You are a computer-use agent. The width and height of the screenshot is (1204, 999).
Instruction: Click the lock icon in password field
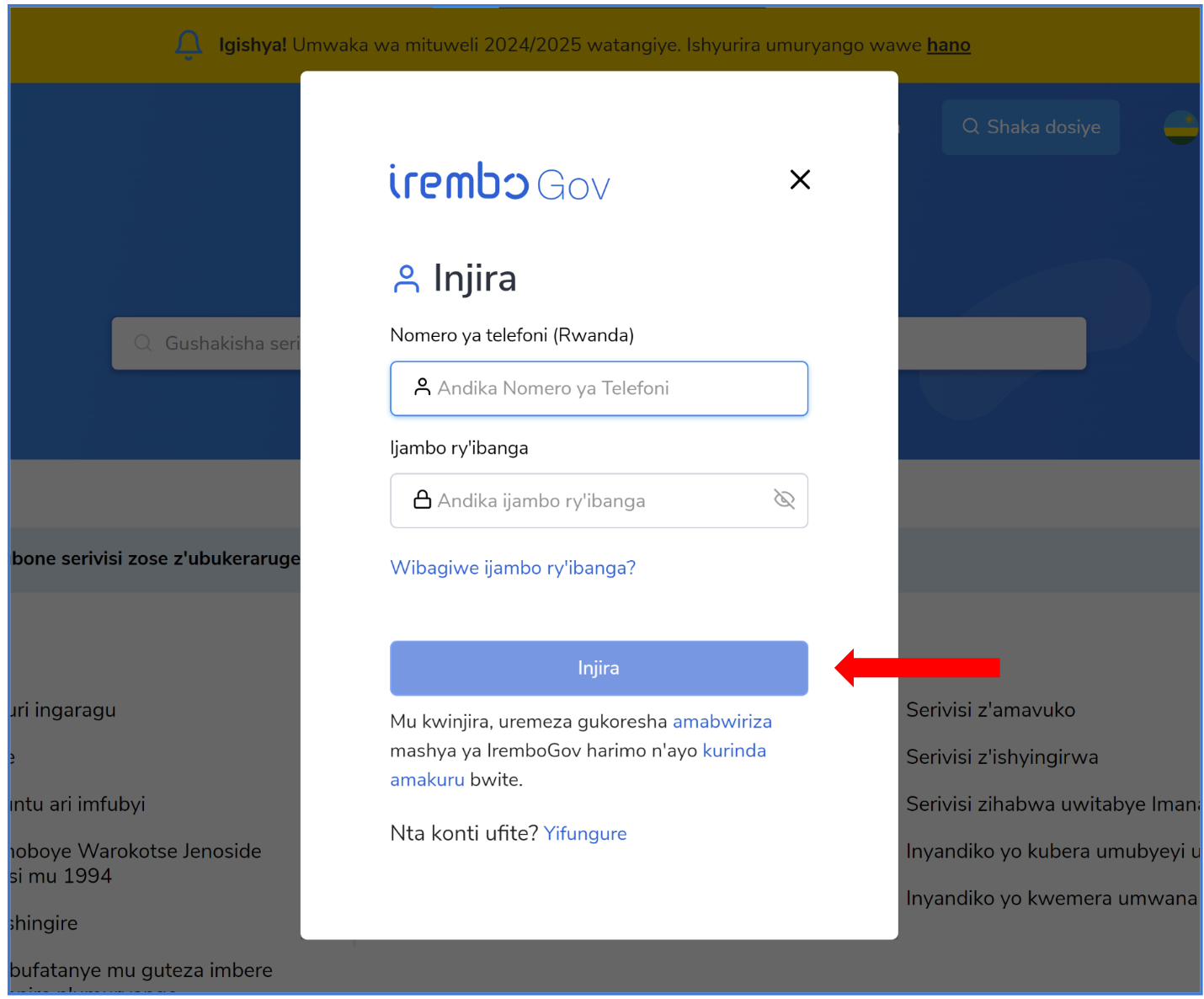pyautogui.click(x=422, y=500)
